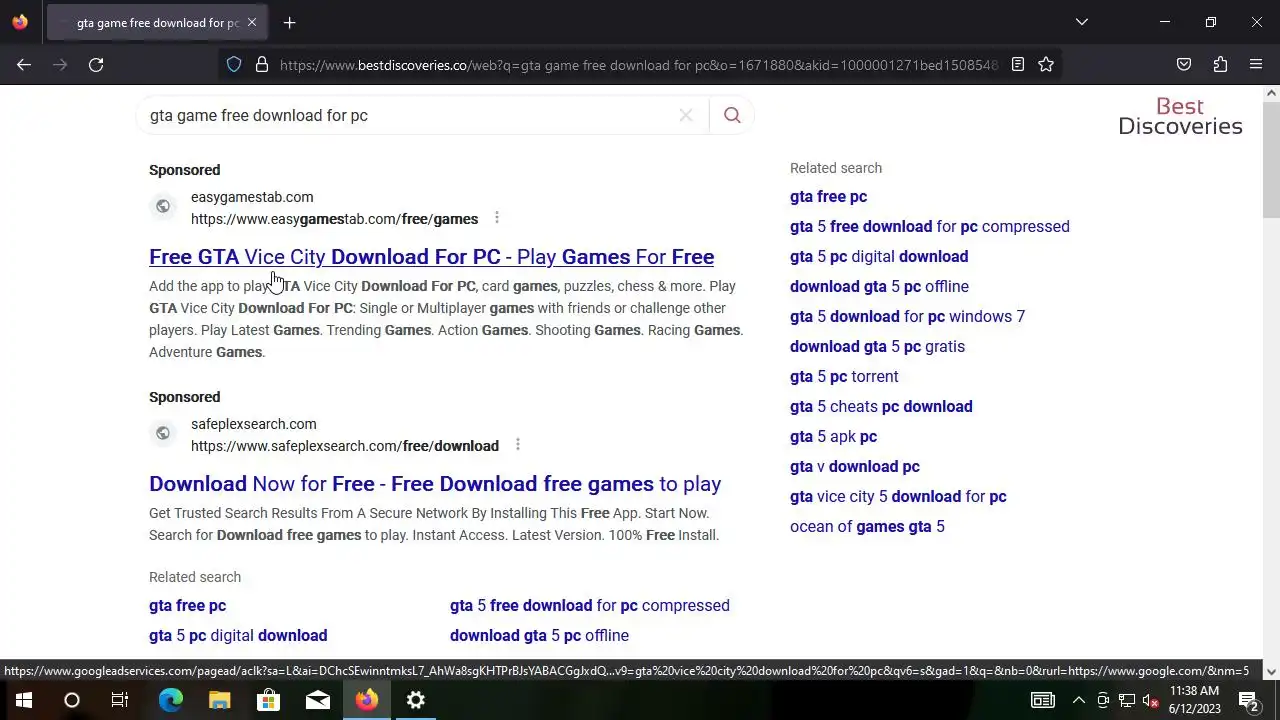Screen dimensions: 1280x720
Task: Open Mail app from taskbar
Action: pos(318,700)
